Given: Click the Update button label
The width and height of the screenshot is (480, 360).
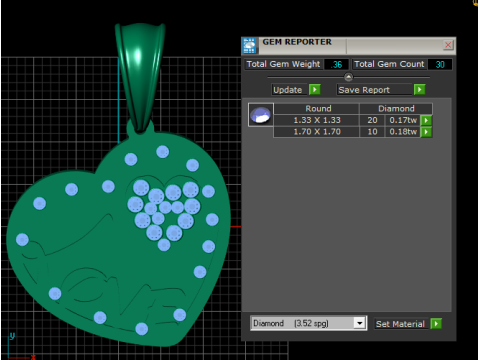Looking at the screenshot, I should click(288, 90).
